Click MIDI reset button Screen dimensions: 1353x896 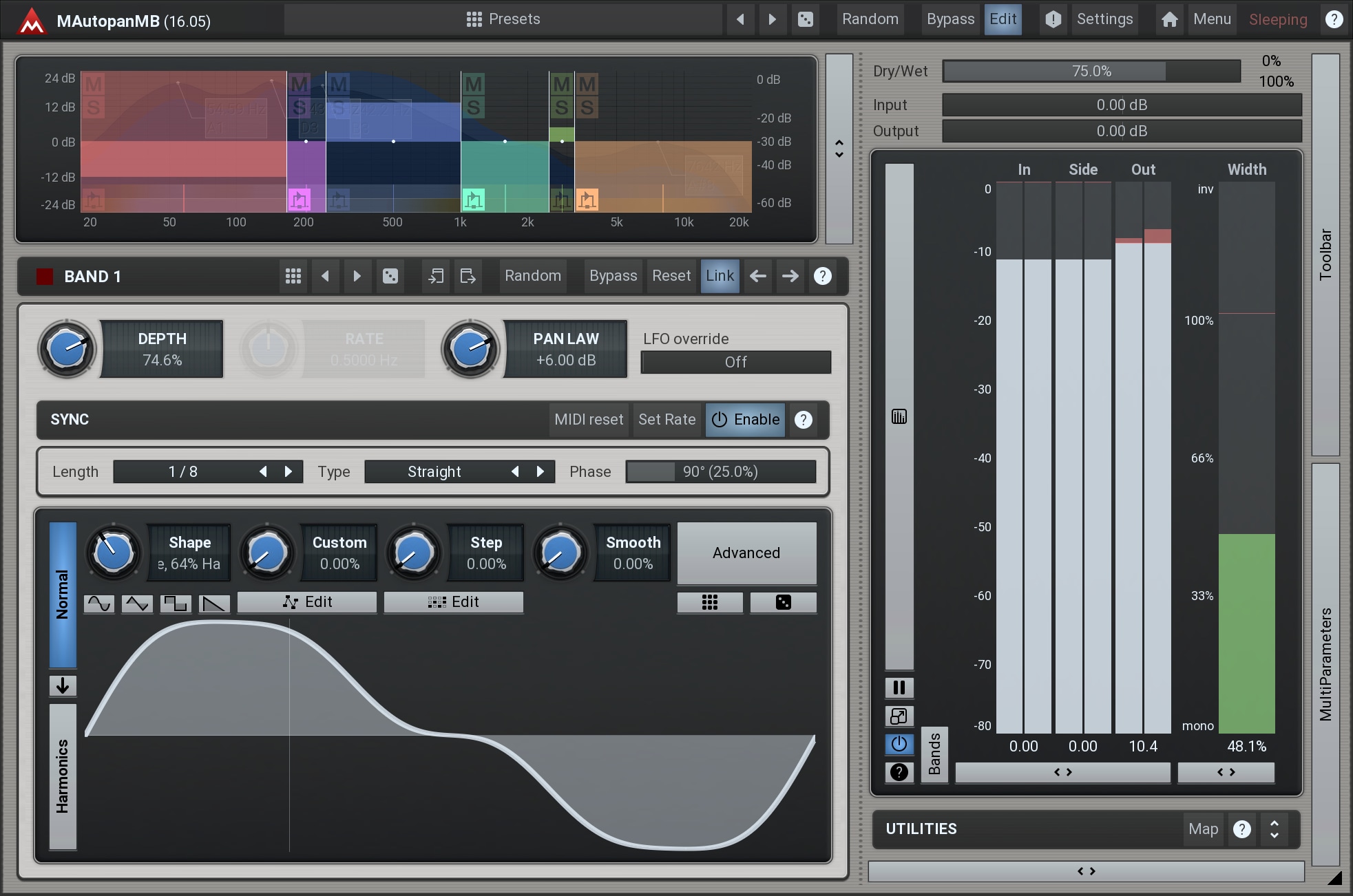[x=589, y=420]
